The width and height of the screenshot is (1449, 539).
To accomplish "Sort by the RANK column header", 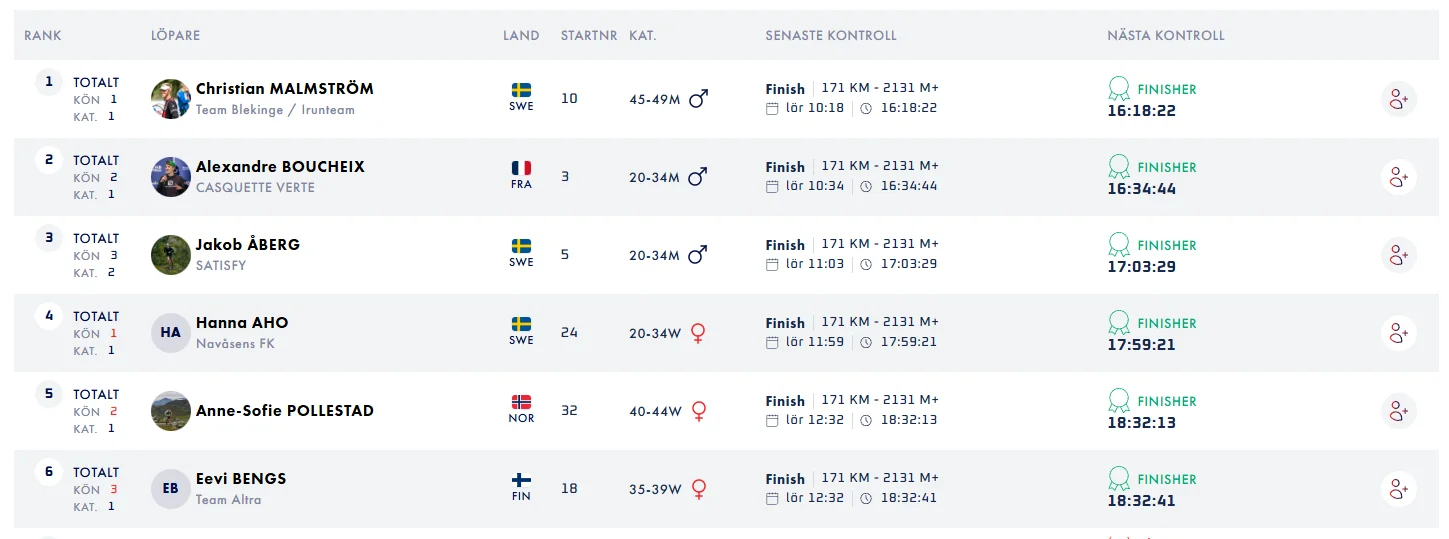I will coord(43,35).
